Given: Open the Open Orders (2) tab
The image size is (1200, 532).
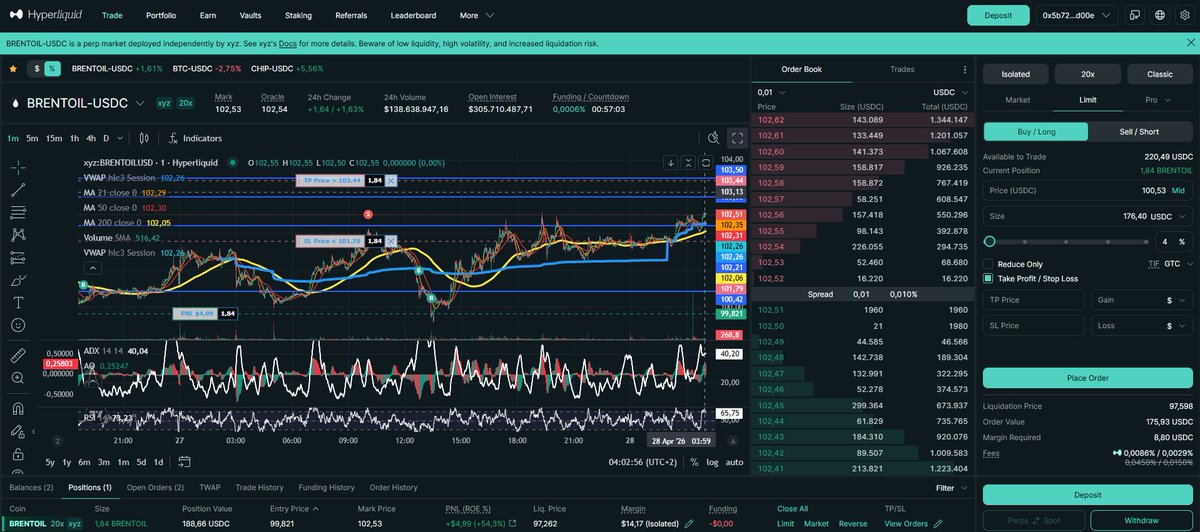Looking at the screenshot, I should click(155, 487).
